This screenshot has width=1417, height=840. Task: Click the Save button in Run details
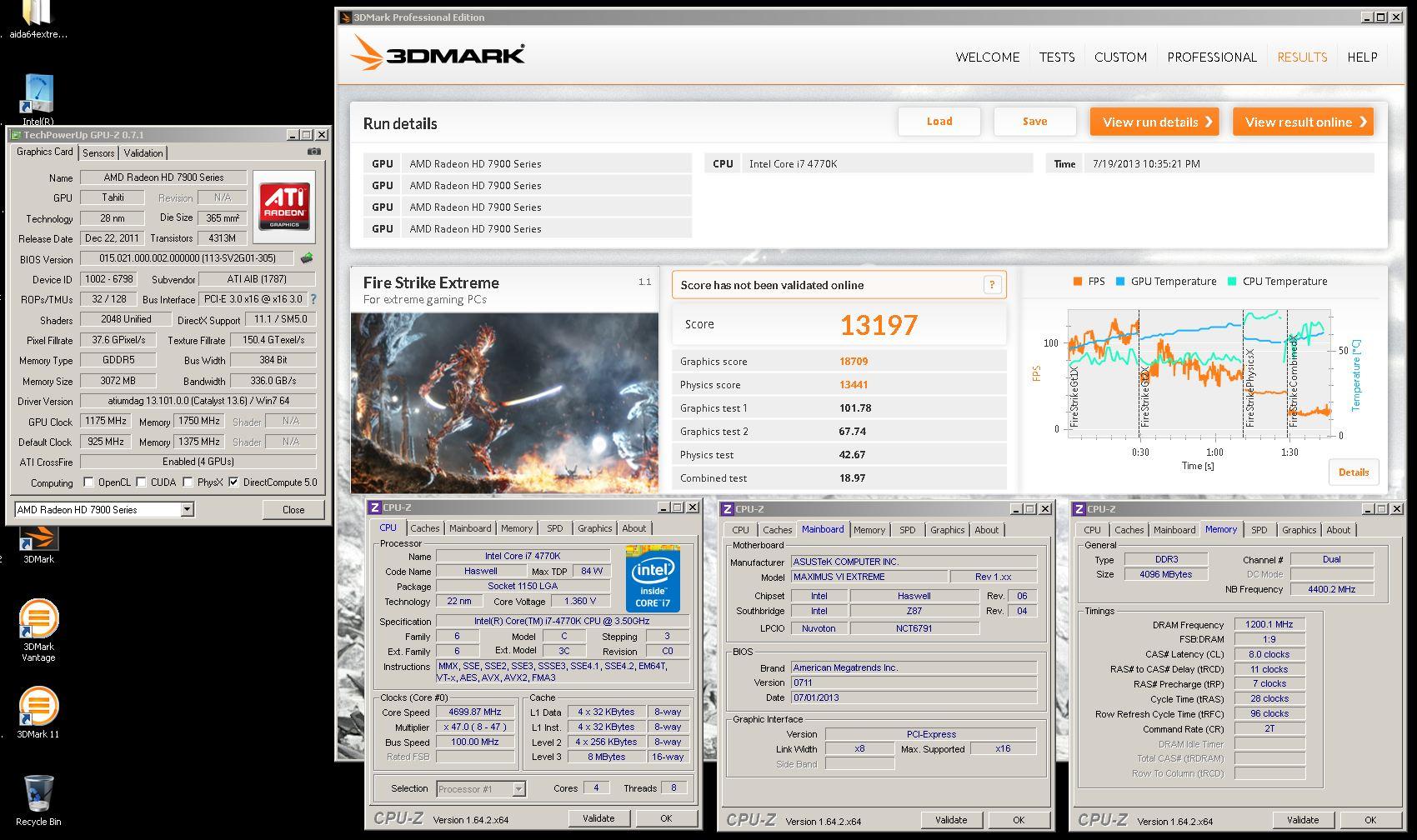[x=1034, y=122]
